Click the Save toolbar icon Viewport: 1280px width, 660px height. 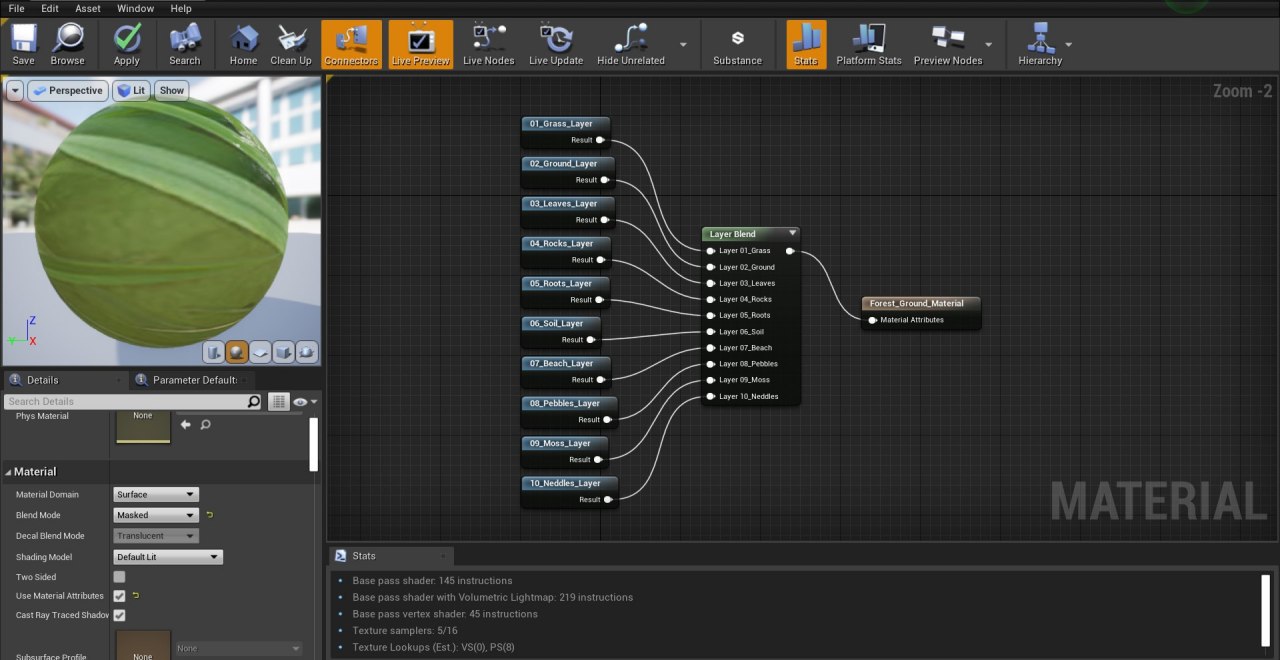(x=24, y=44)
